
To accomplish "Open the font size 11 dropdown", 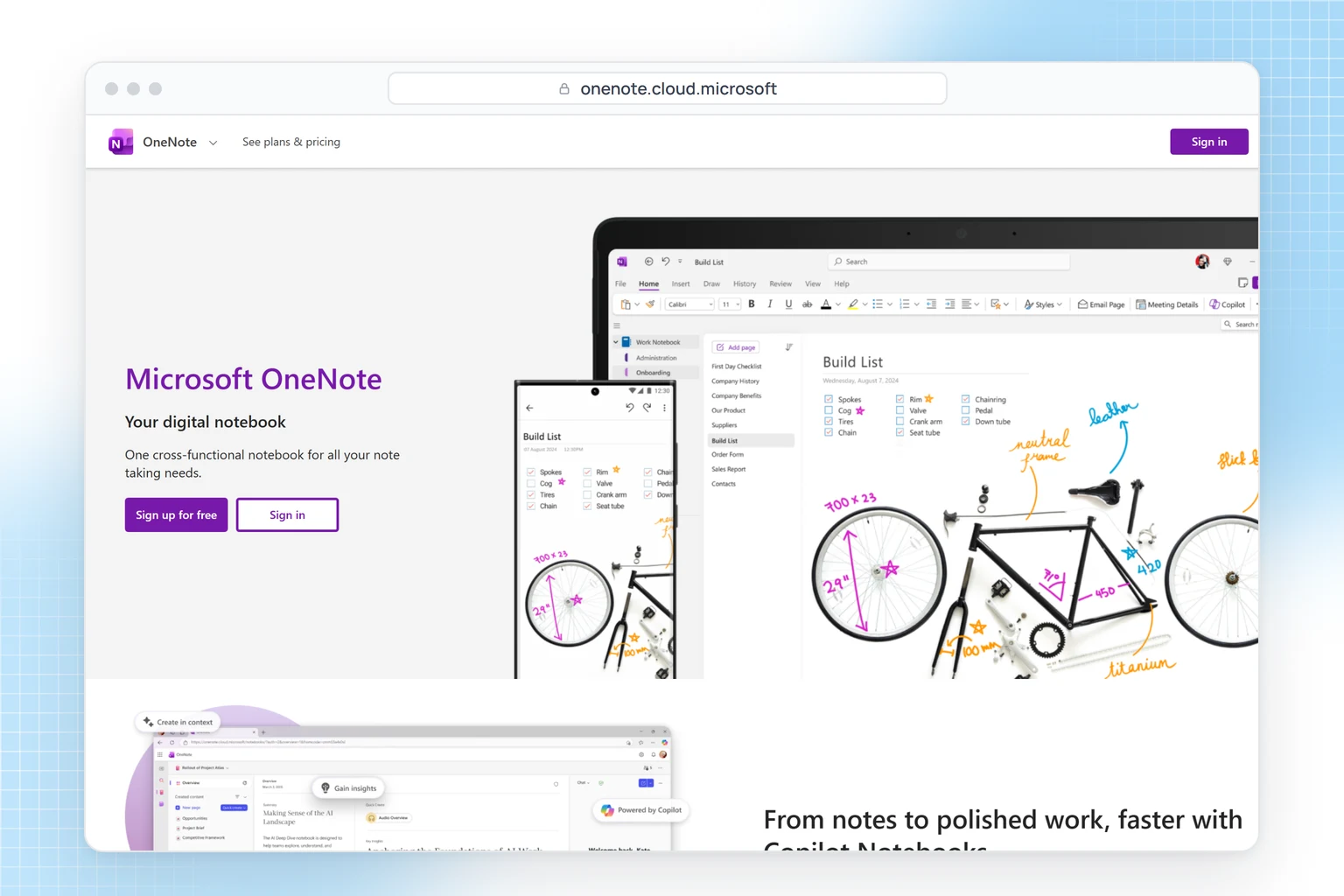I will 730,304.
